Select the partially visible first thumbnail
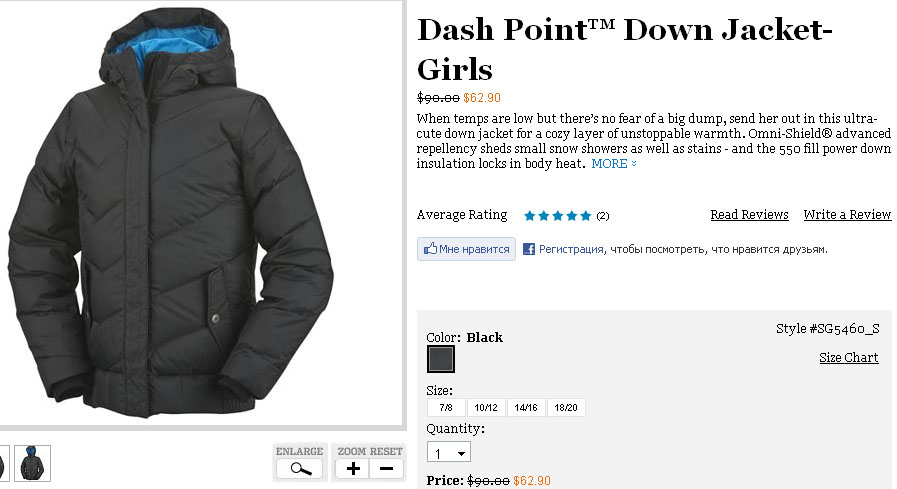The height and width of the screenshot is (489, 897). pyautogui.click(x=4, y=463)
